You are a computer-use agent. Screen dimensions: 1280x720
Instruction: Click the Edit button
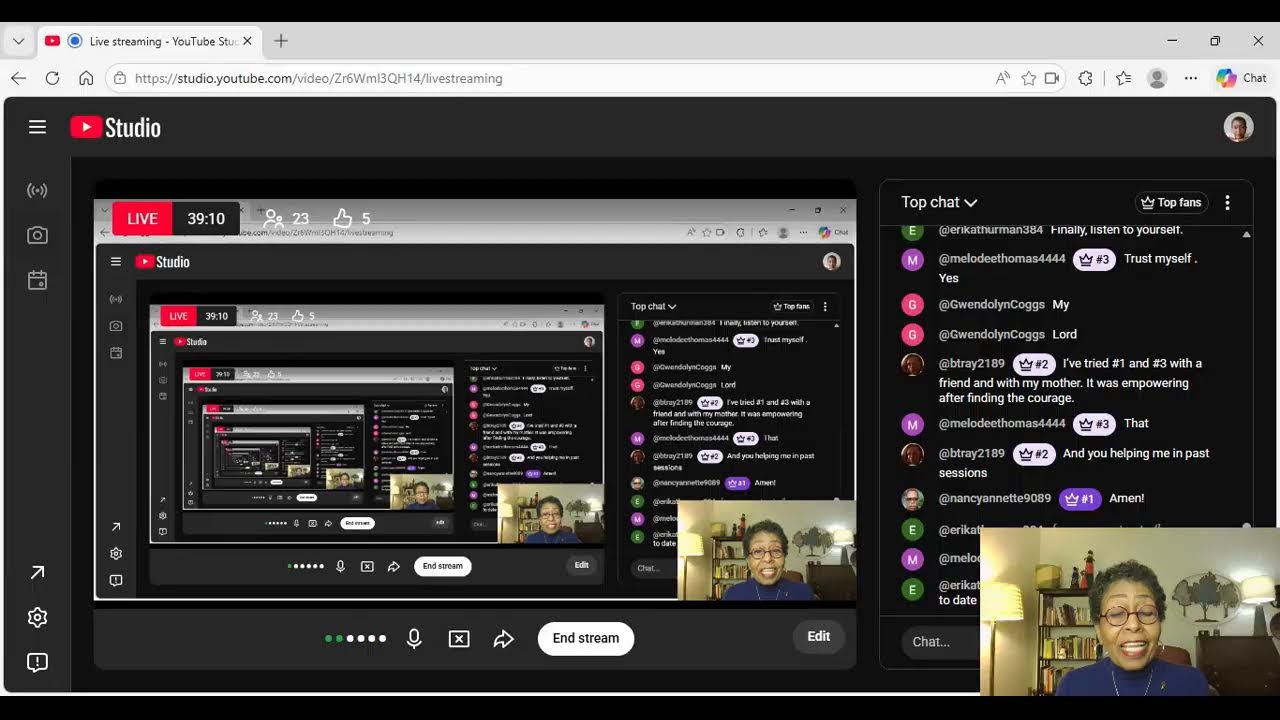[819, 636]
